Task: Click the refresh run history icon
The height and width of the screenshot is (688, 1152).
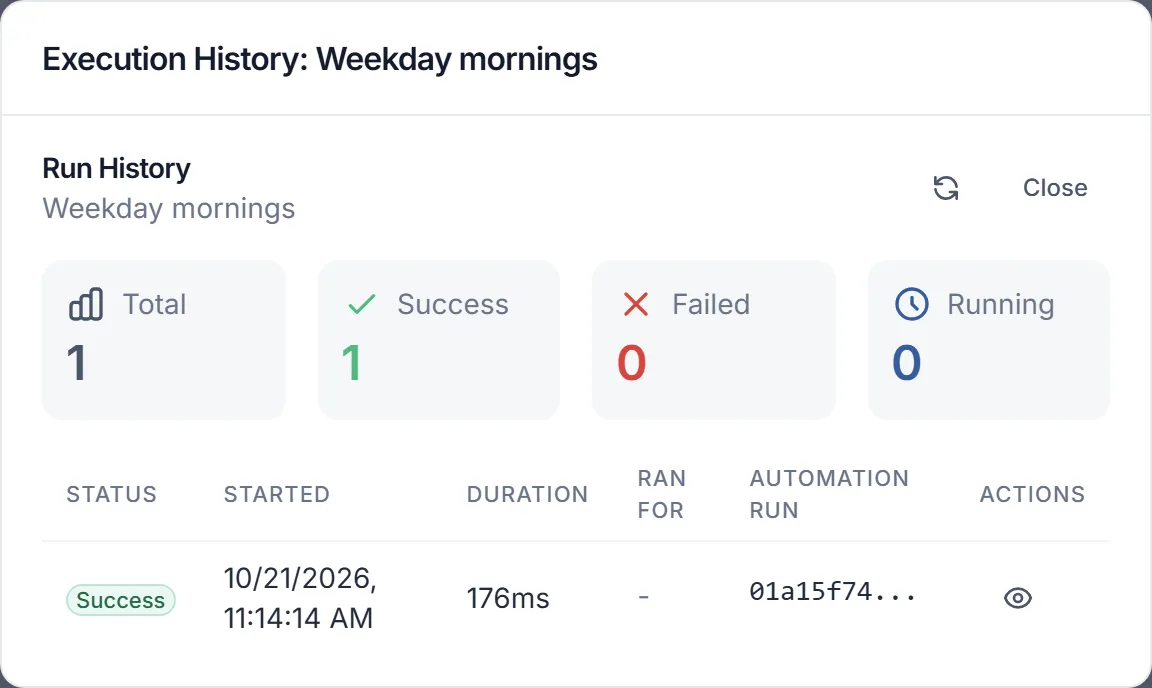Action: point(946,187)
